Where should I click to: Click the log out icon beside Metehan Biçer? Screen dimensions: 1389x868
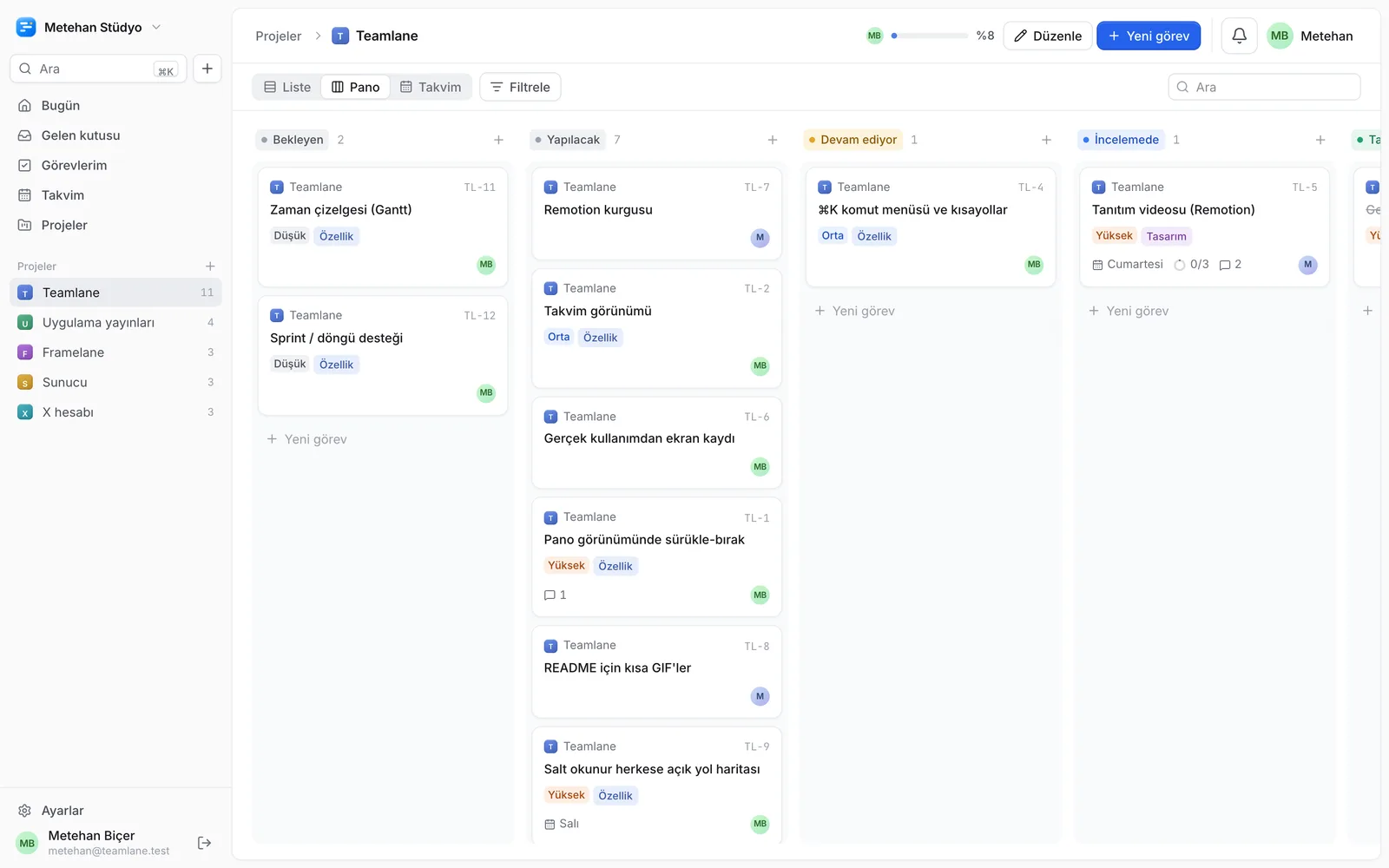[205, 843]
